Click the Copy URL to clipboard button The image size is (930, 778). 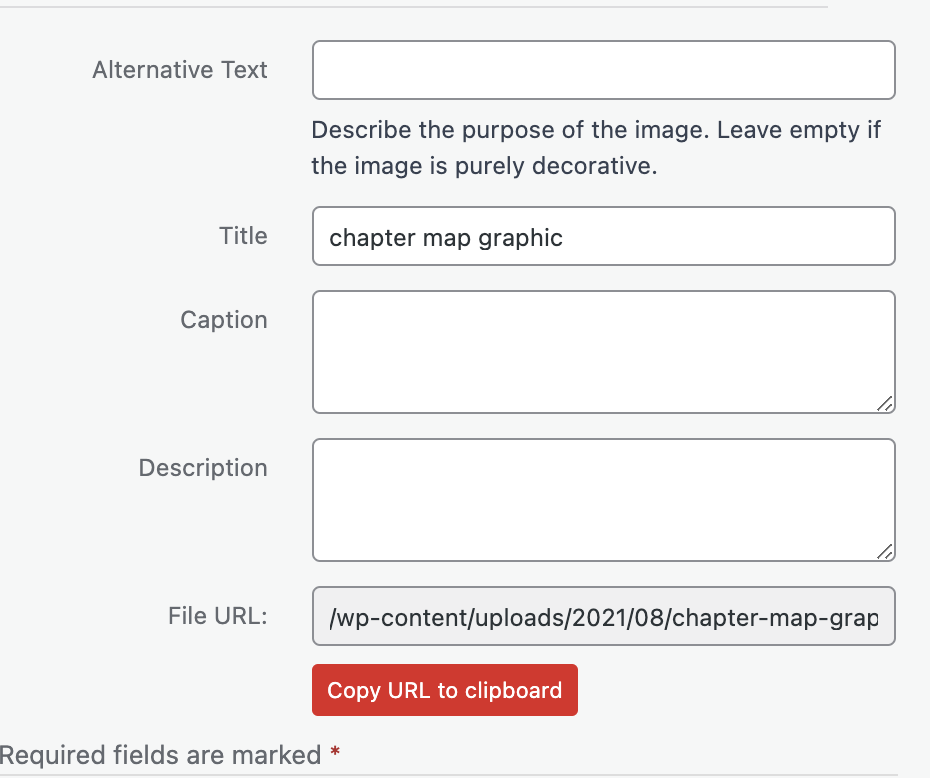pos(445,690)
